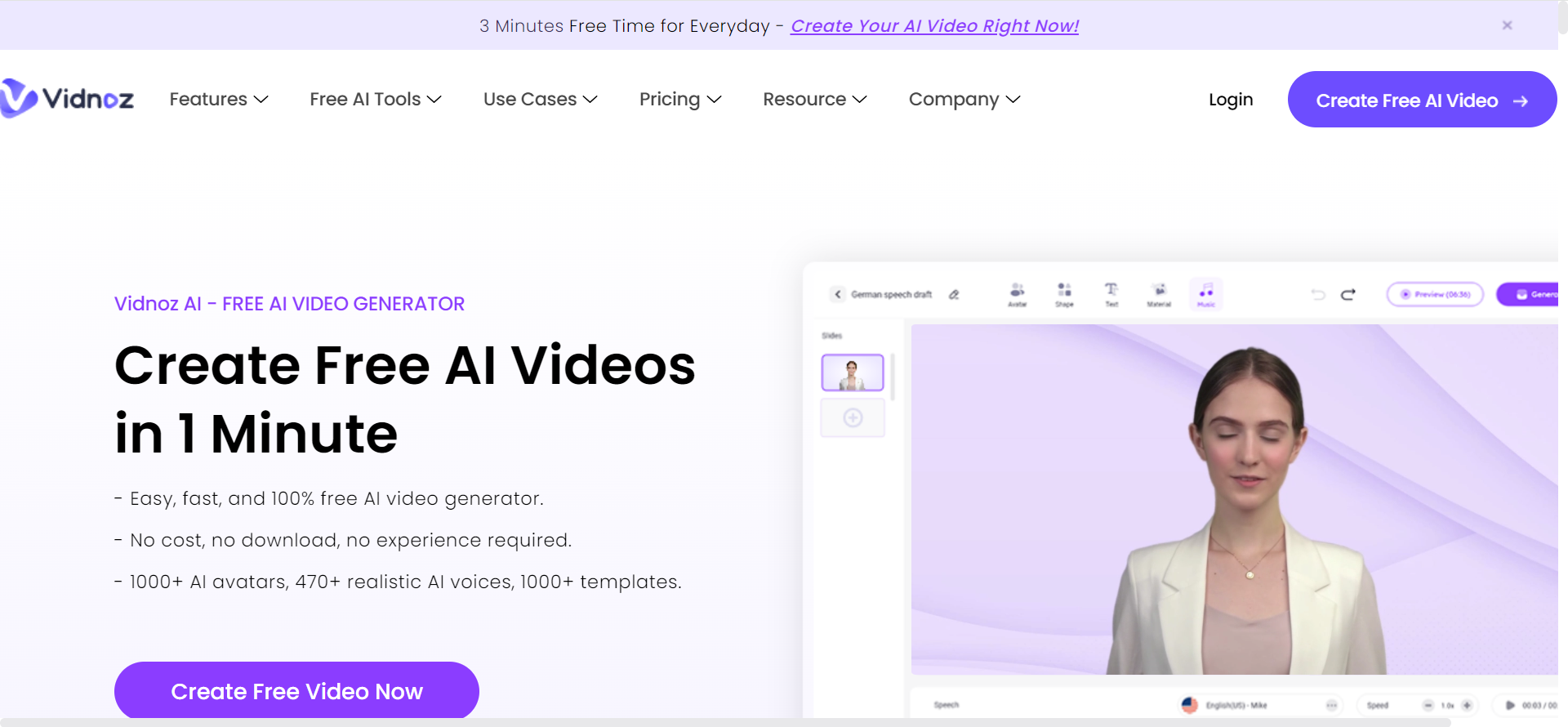Expand the chevron next to Pricing
This screenshot has height=727, width=1568.
pos(715,100)
